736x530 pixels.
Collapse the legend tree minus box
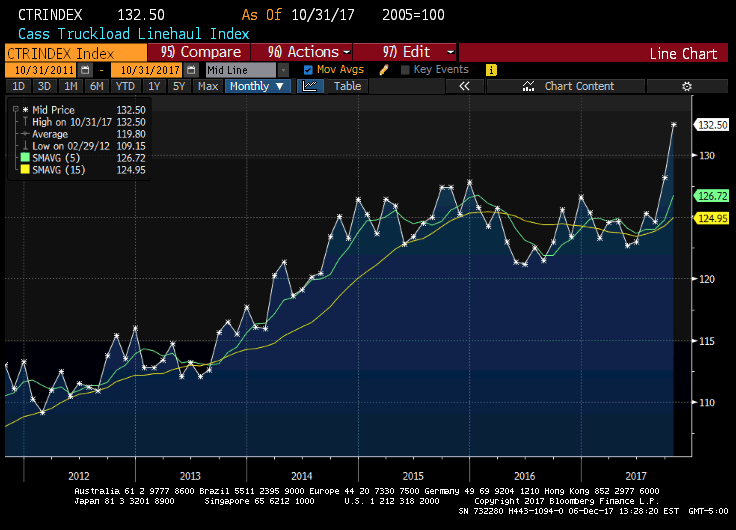click(15, 109)
